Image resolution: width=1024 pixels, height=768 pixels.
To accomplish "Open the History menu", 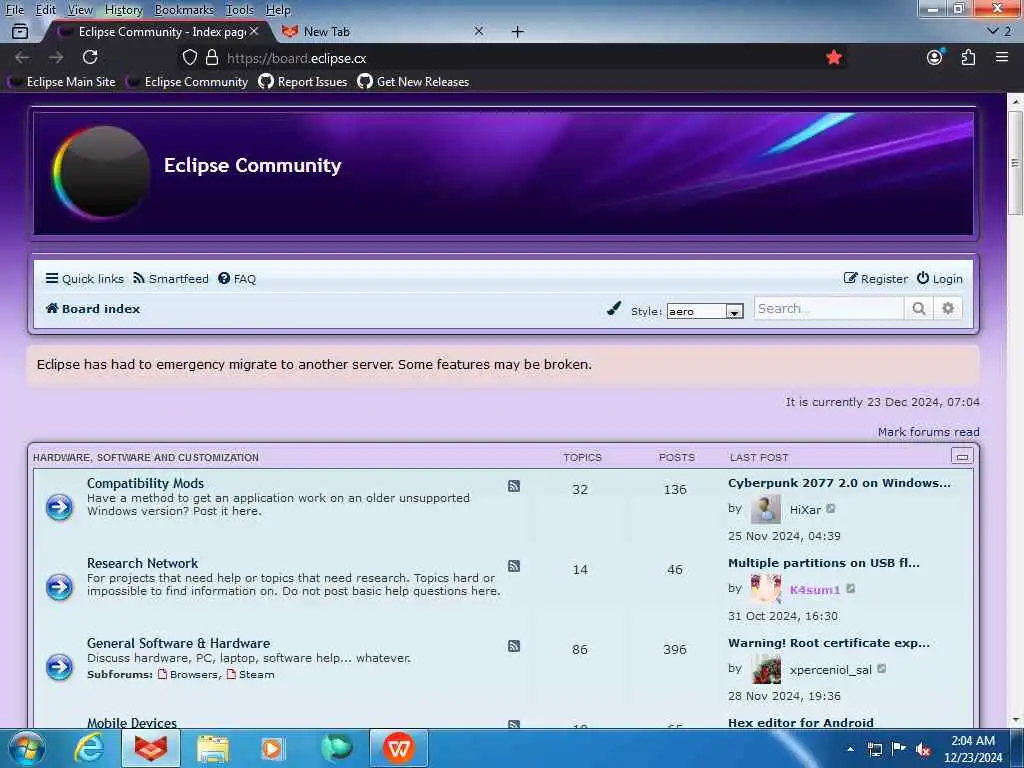I will click(123, 10).
